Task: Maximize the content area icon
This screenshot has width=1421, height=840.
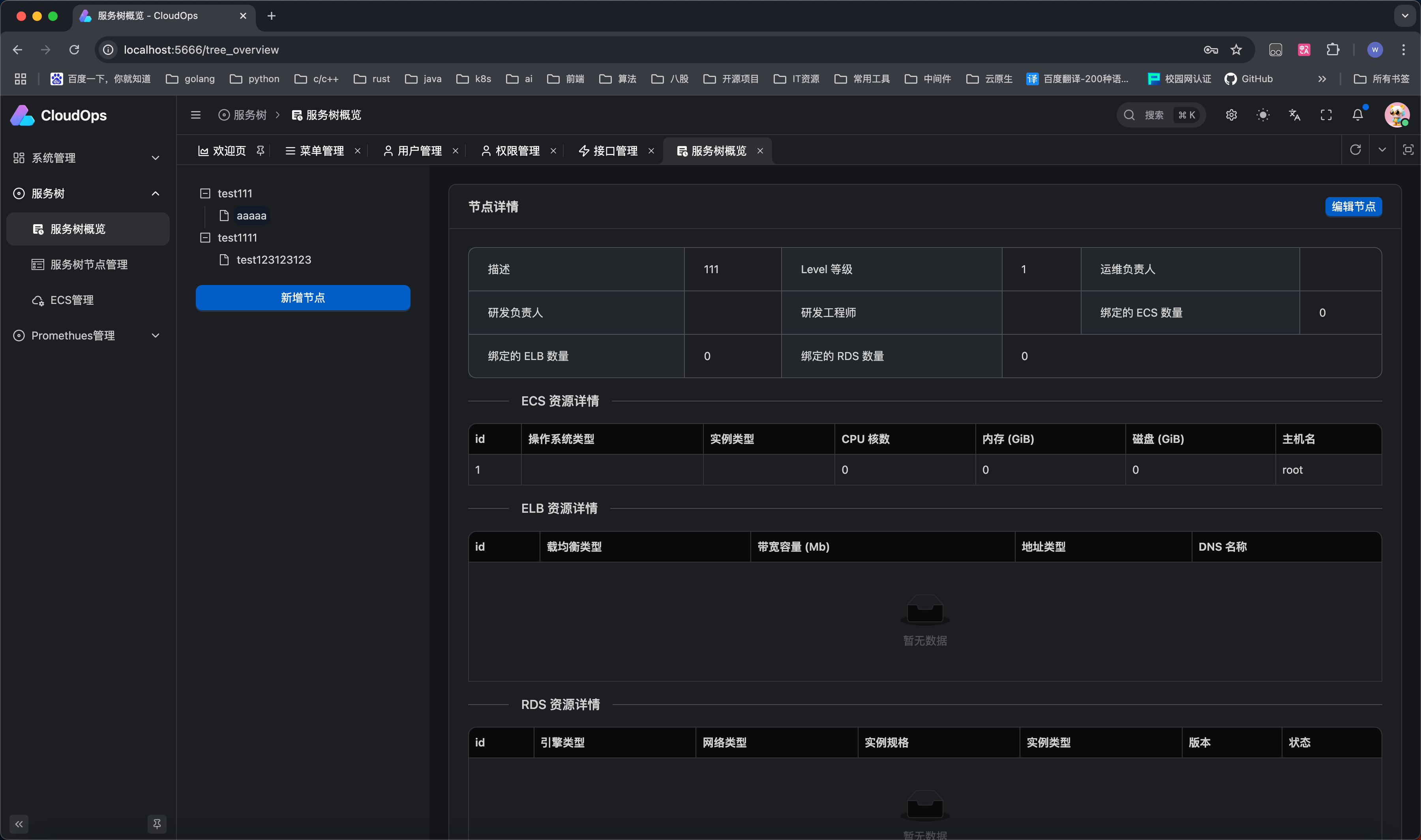Action: [1408, 150]
